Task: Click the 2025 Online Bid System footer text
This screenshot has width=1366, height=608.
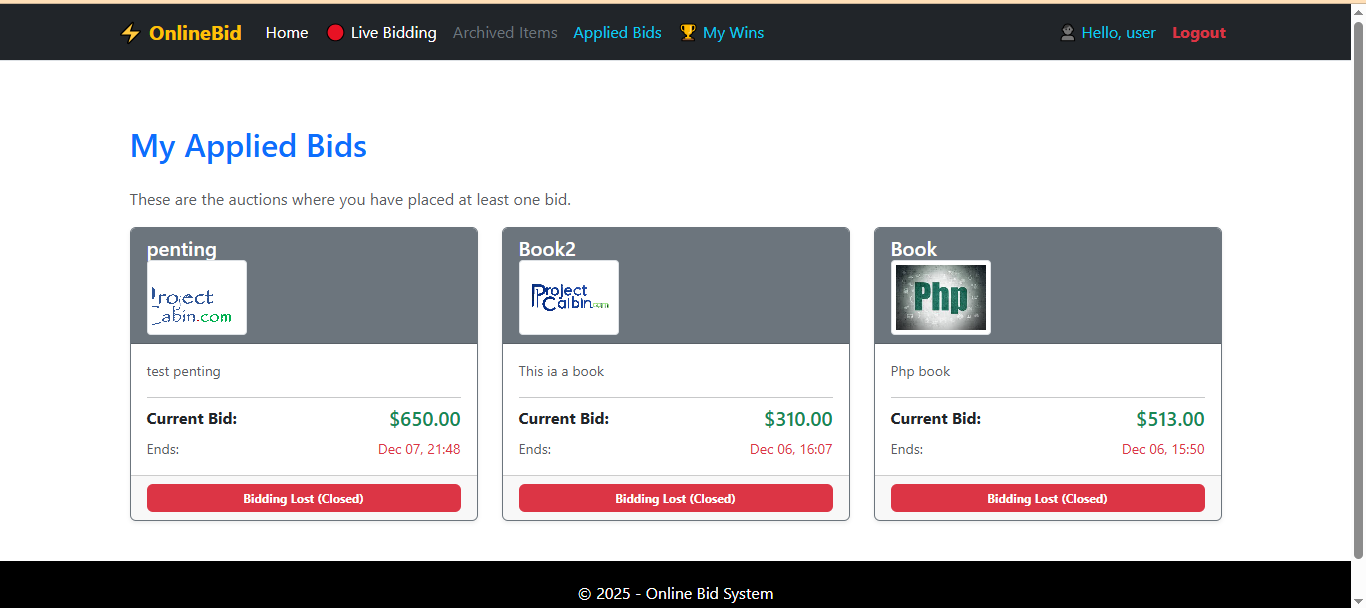Action: (x=676, y=592)
